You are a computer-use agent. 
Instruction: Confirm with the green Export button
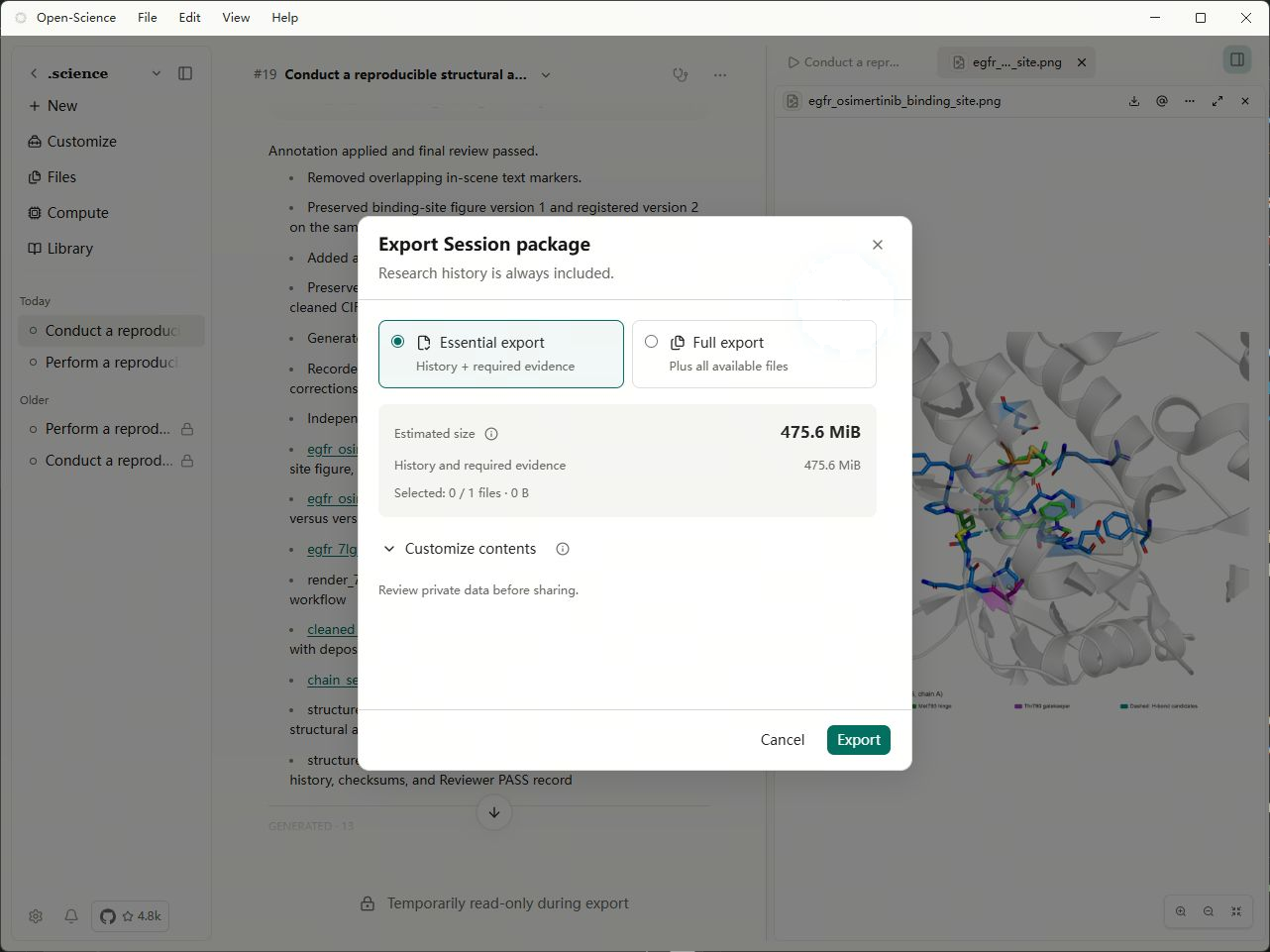click(x=859, y=740)
